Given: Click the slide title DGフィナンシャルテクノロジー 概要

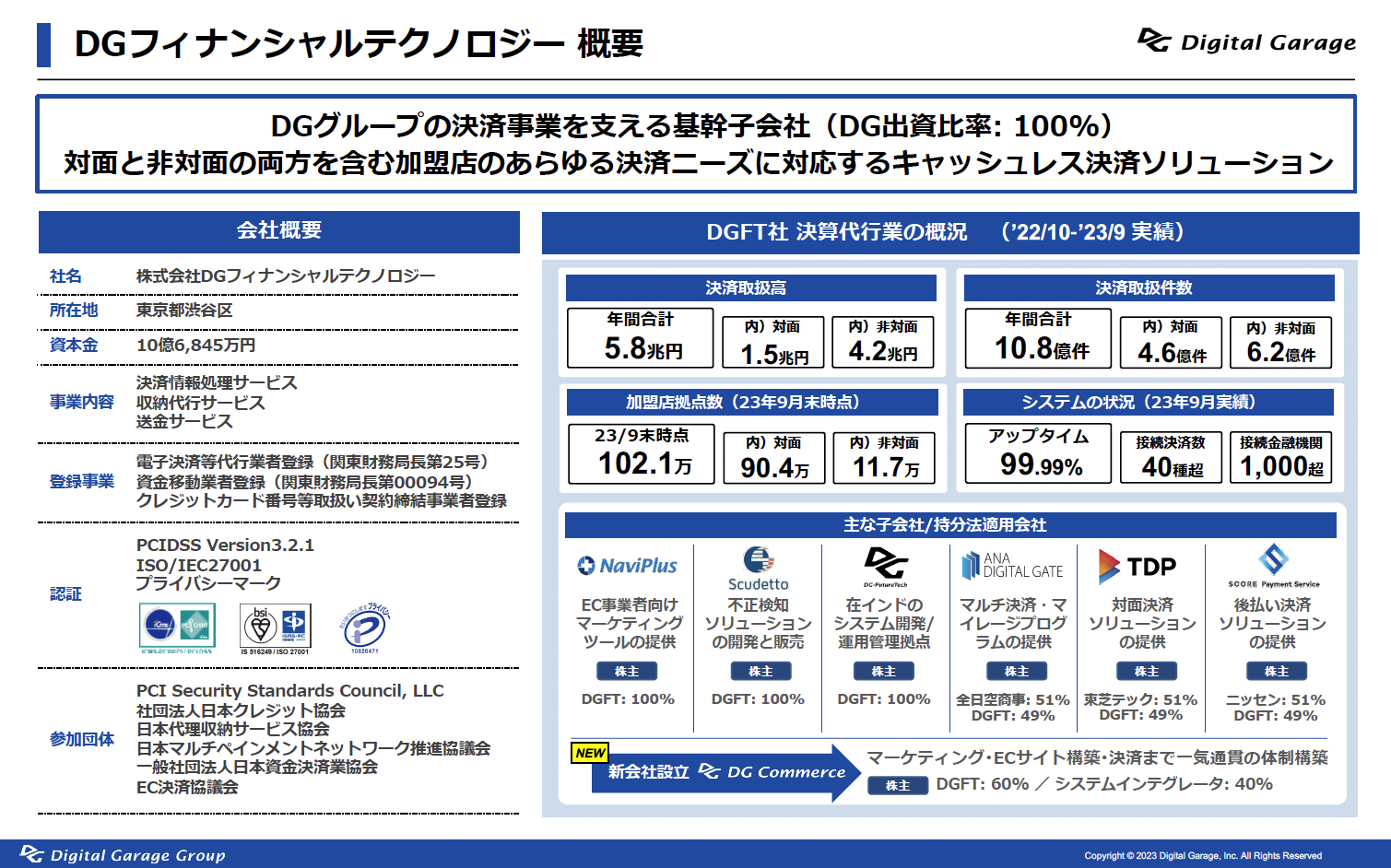Looking at the screenshot, I should pos(359,44).
